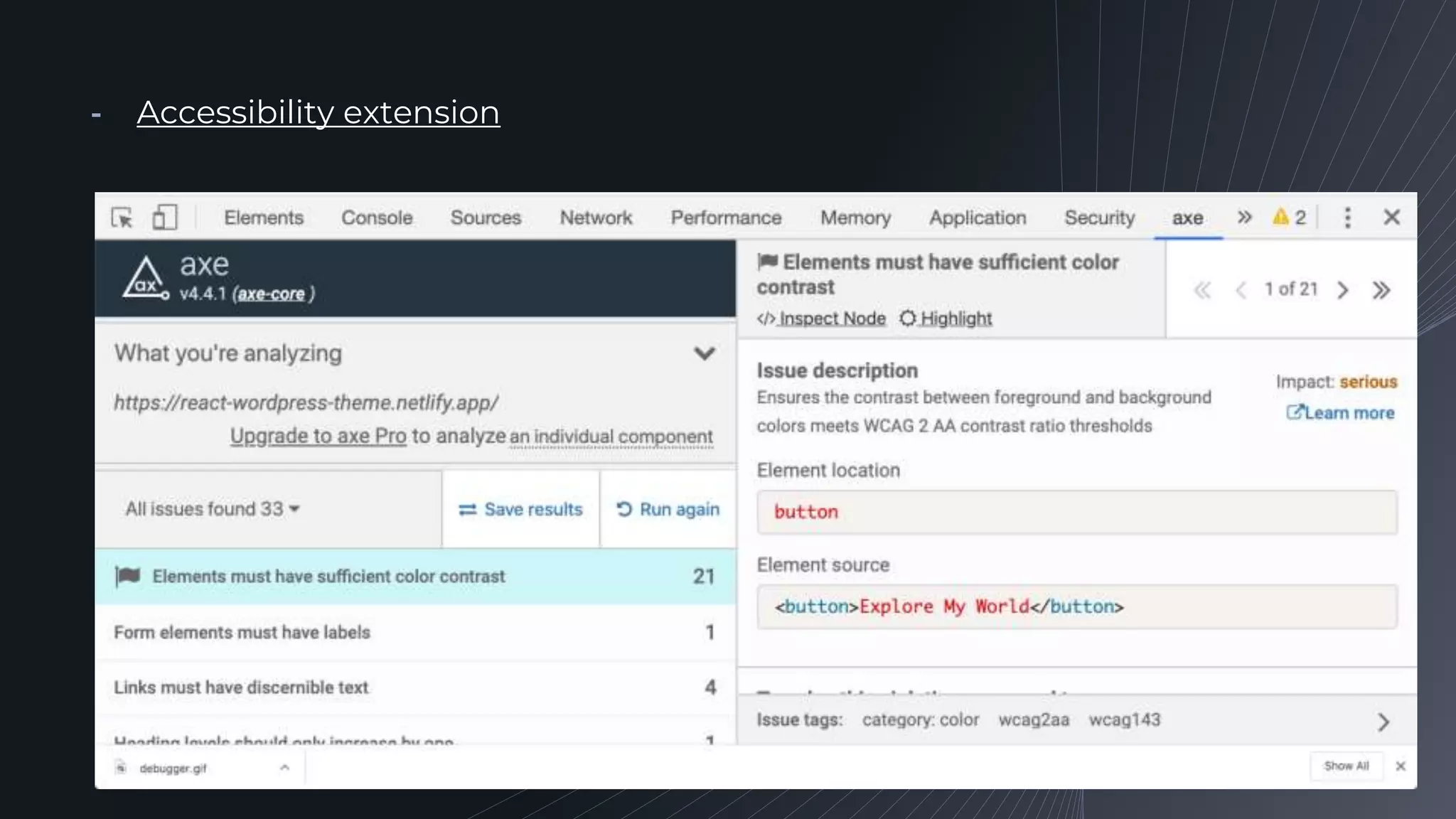Switch to the Network tab
1456x819 pixels.
(596, 218)
